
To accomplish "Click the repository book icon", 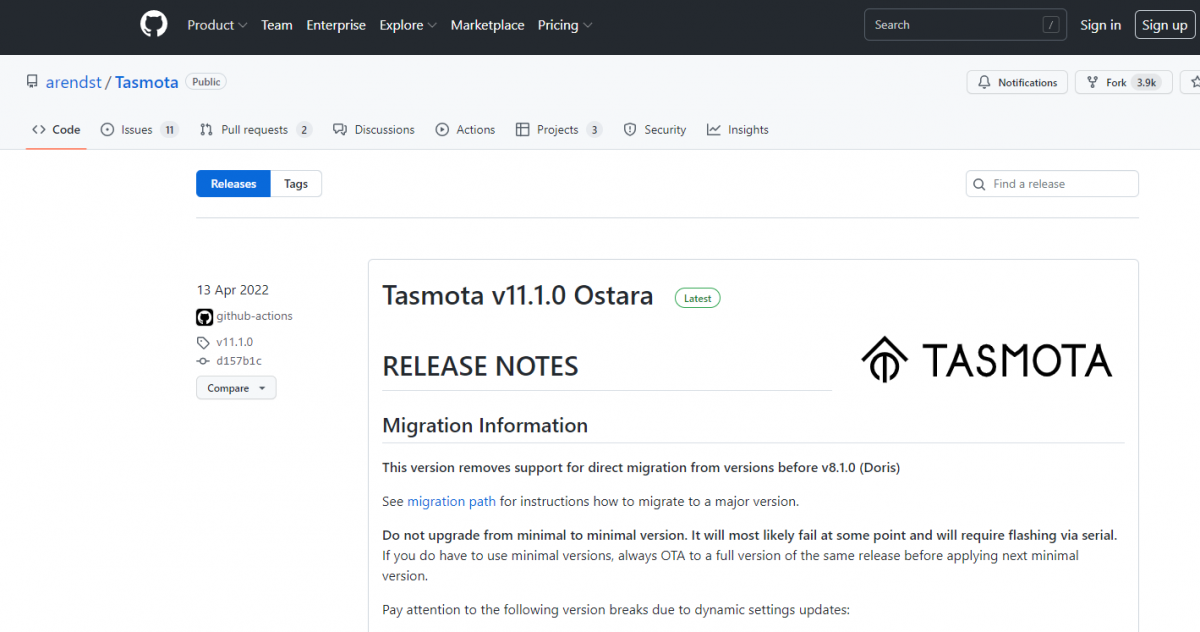I will [x=32, y=82].
